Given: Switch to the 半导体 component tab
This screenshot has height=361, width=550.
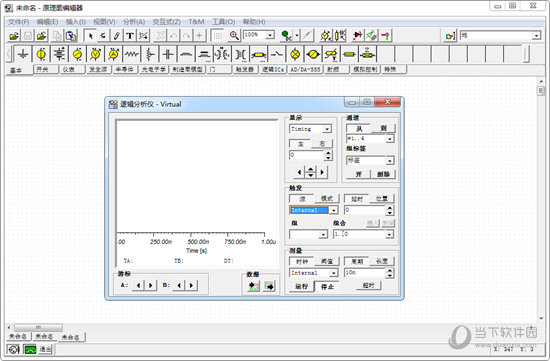Looking at the screenshot, I should (x=125, y=69).
